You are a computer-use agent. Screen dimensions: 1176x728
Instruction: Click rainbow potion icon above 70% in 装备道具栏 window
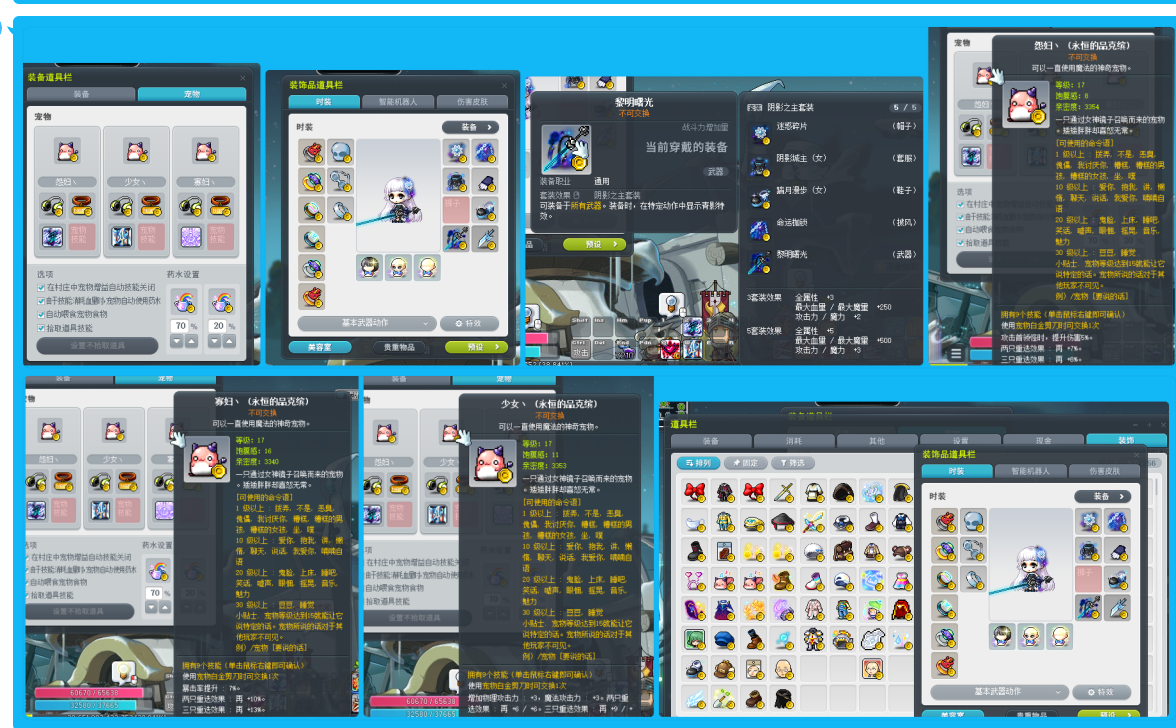coord(184,301)
